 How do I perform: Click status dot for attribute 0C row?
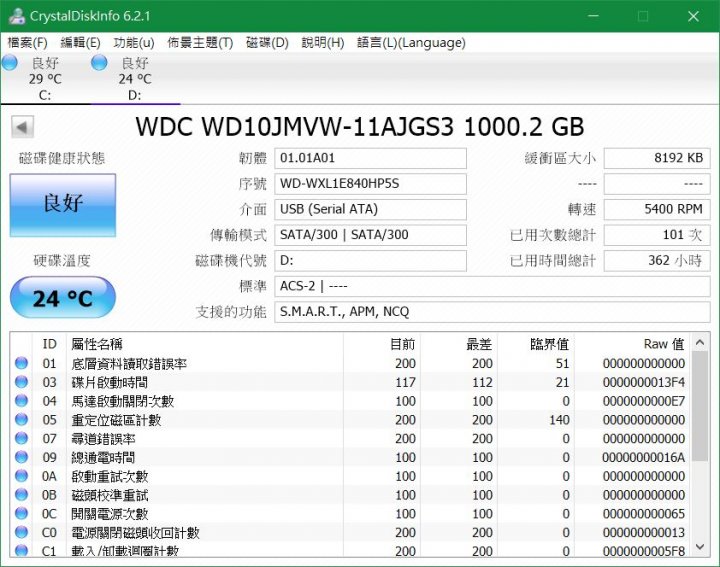pyautogui.click(x=21, y=514)
